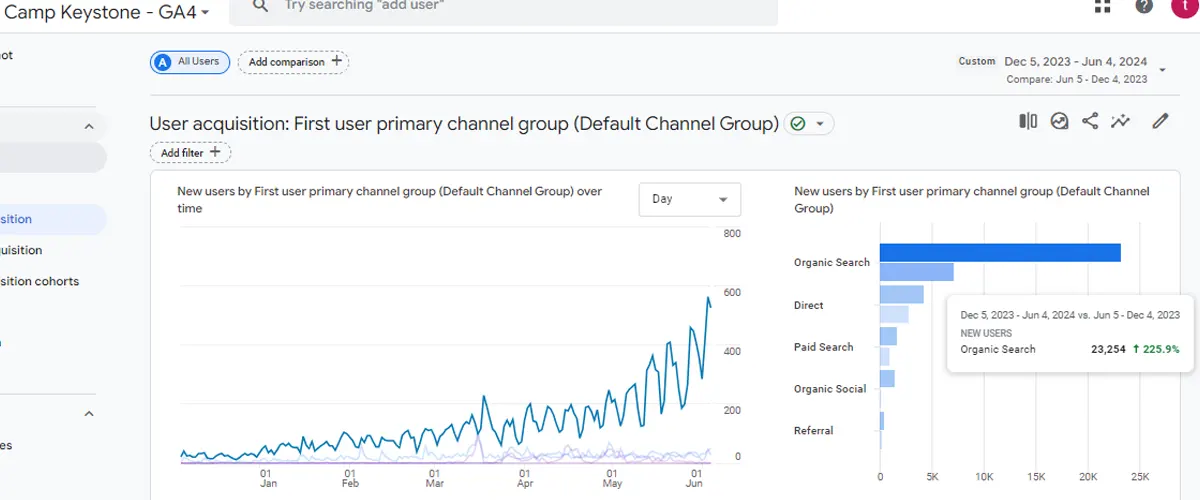
Task: Click the Direct channel bar
Action: 902,295
